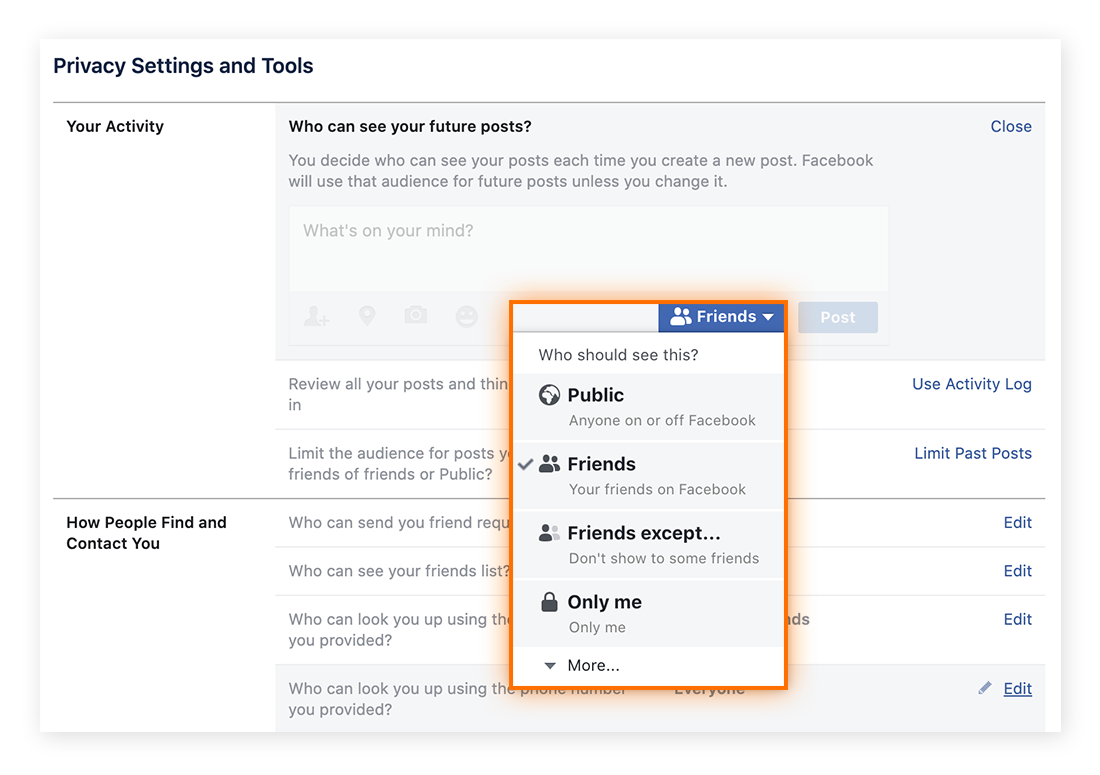Choose Only me audience option
This screenshot has width=1100, height=775.
[648, 614]
